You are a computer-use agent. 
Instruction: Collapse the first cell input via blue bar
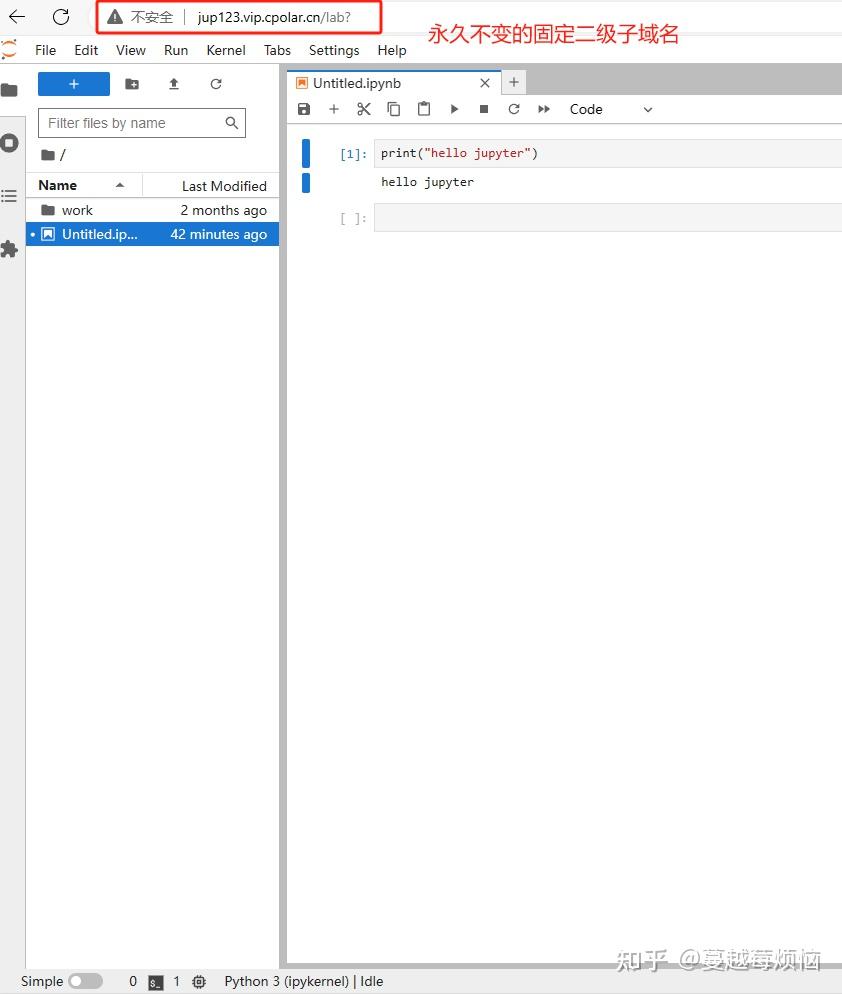306,153
